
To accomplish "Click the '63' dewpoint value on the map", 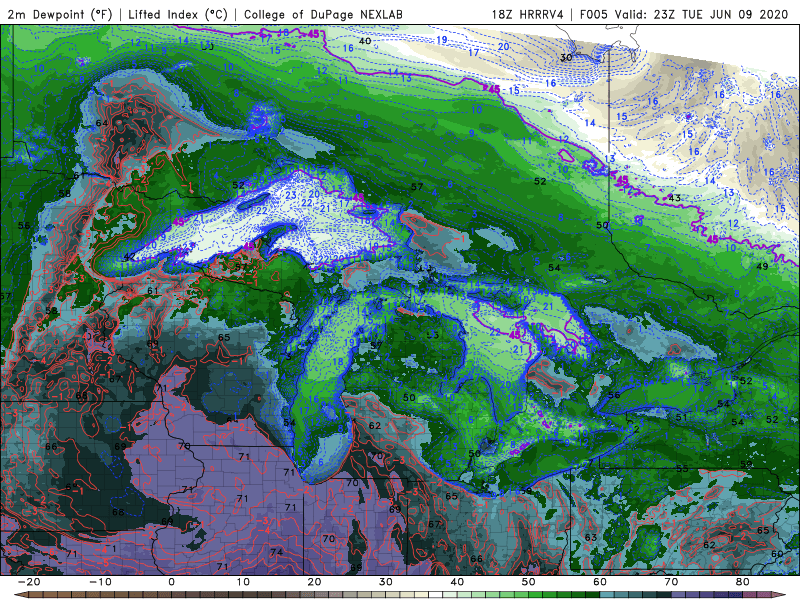I will click(591, 537).
